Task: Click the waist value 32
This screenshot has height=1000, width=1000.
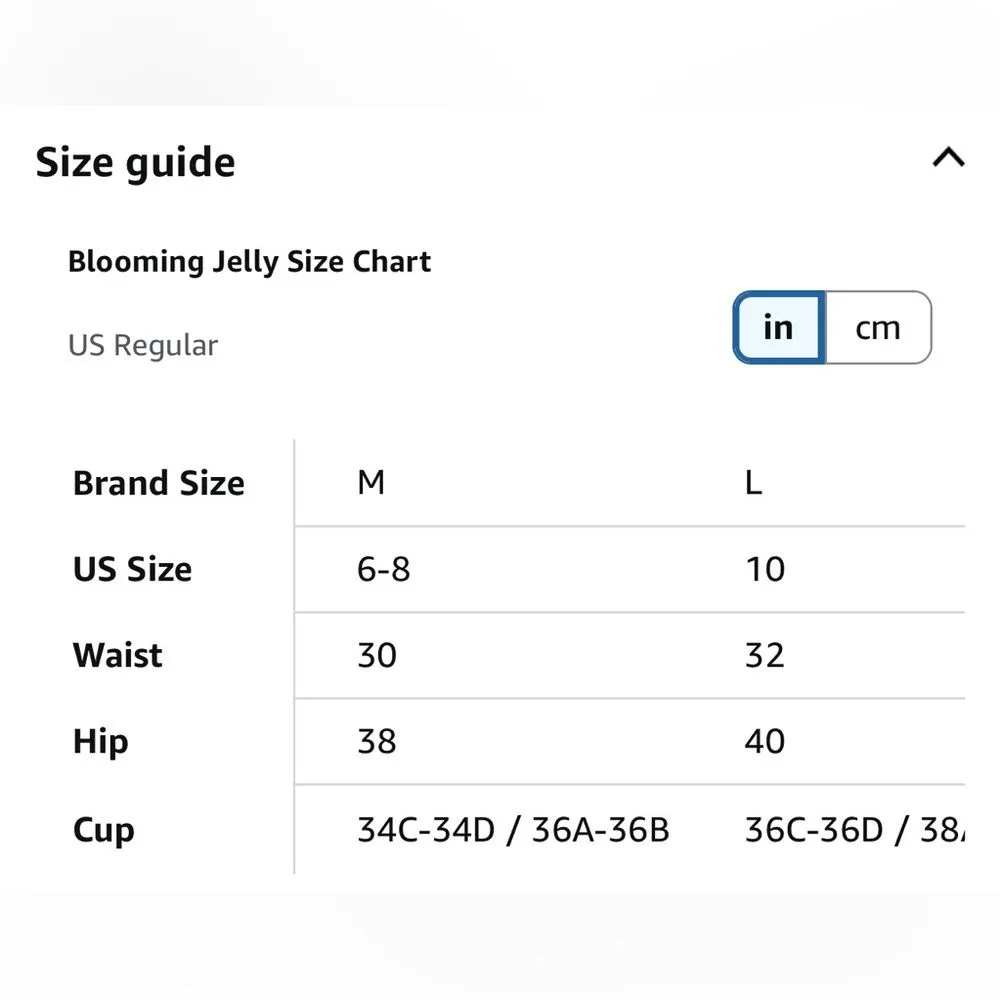Action: pyautogui.click(x=765, y=656)
